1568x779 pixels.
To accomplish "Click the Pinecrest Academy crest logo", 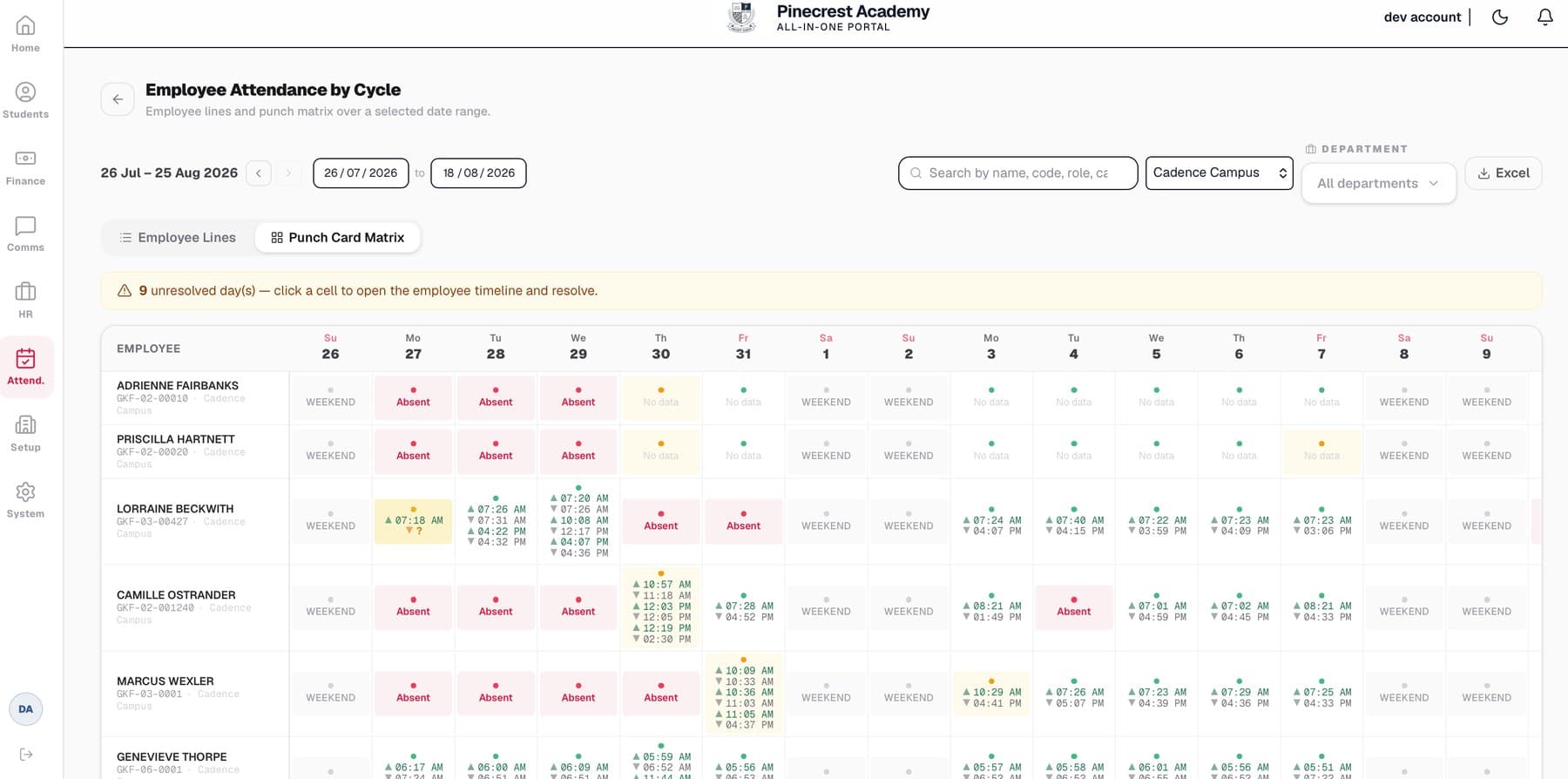I will coord(741,17).
